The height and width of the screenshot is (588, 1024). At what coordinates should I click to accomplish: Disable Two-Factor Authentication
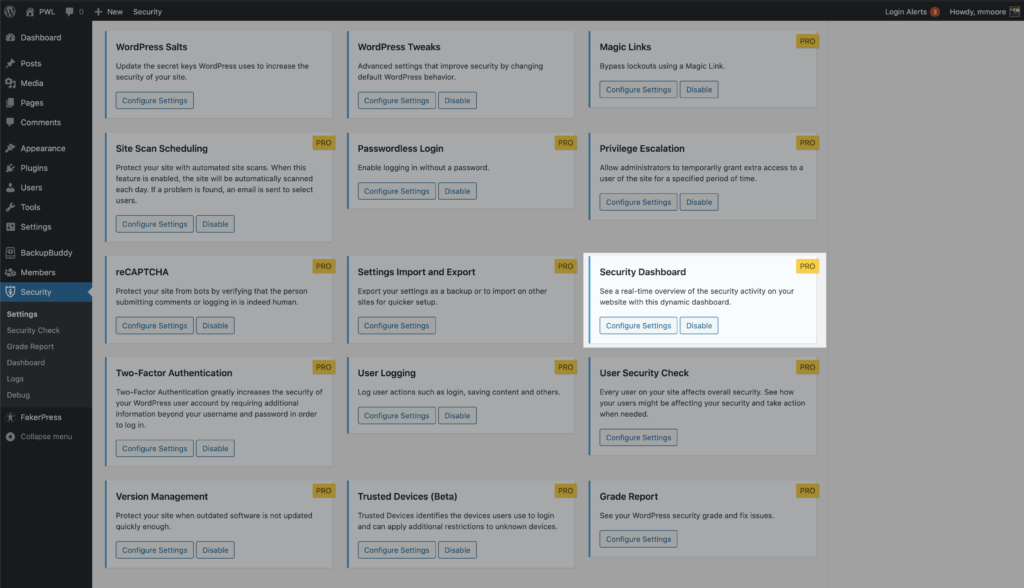pyautogui.click(x=215, y=449)
